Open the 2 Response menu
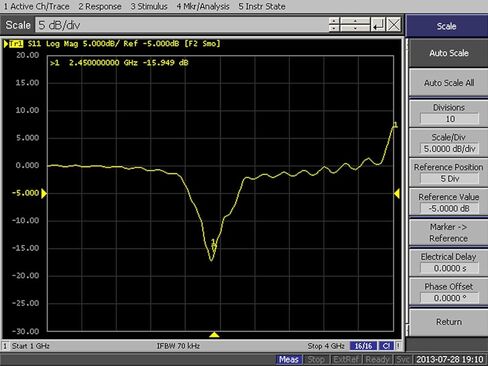This screenshot has height=366, width=488. 100,6
